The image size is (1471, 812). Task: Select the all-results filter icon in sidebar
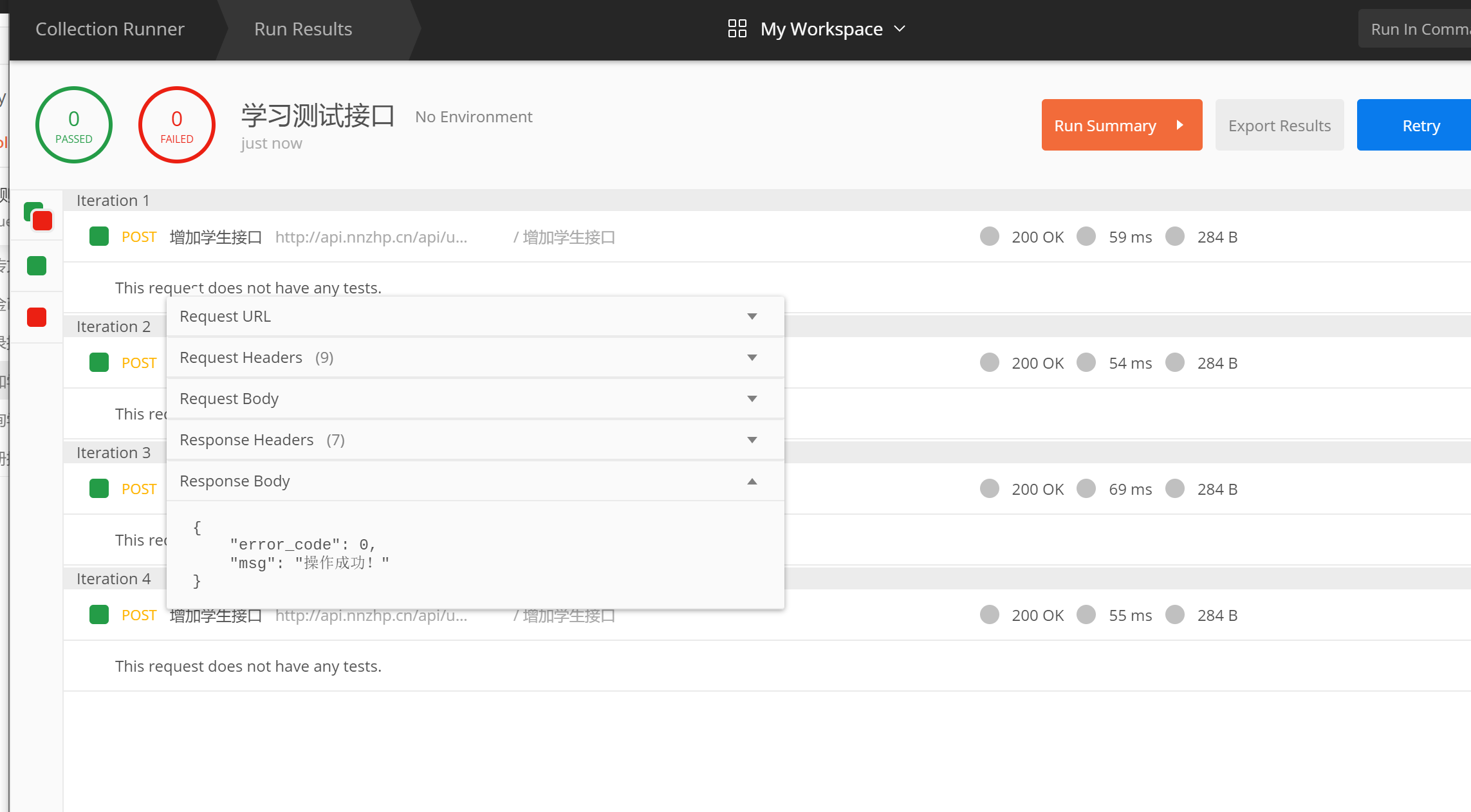(37, 216)
